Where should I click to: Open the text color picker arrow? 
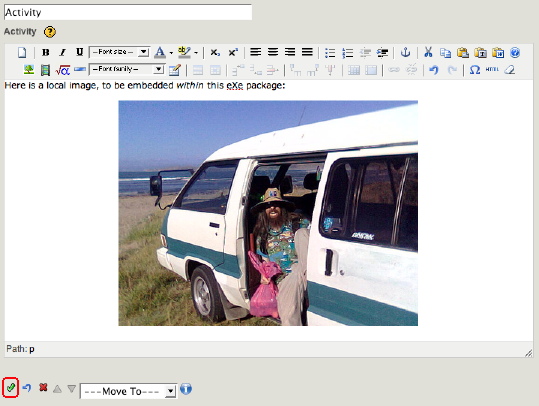pyautogui.click(x=171, y=53)
